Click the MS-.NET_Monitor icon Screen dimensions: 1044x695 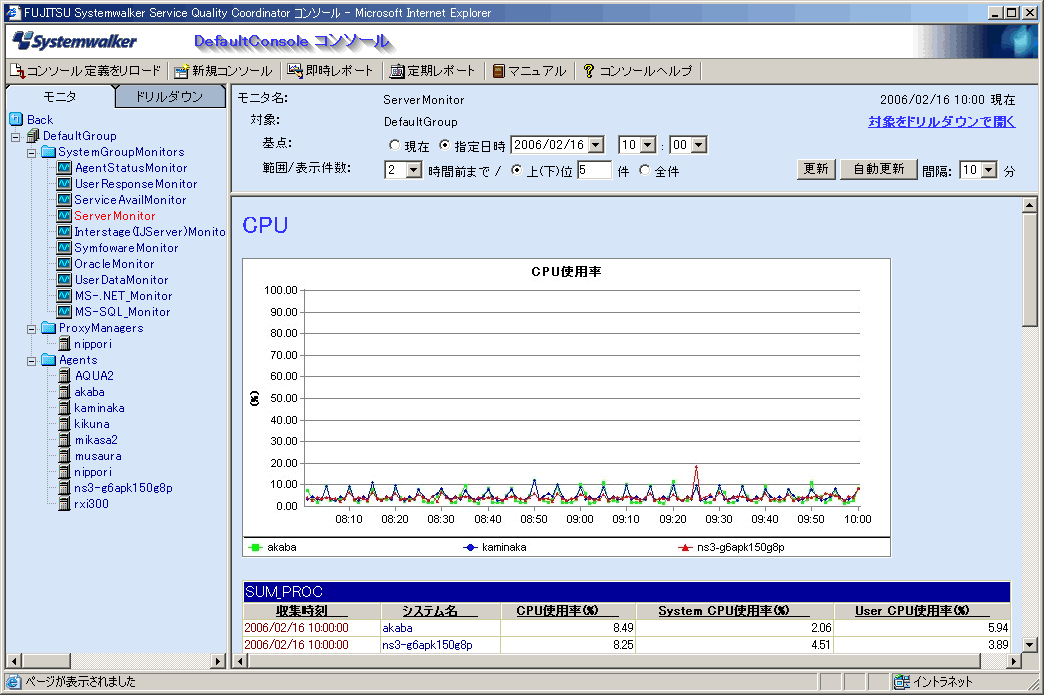tap(64, 296)
